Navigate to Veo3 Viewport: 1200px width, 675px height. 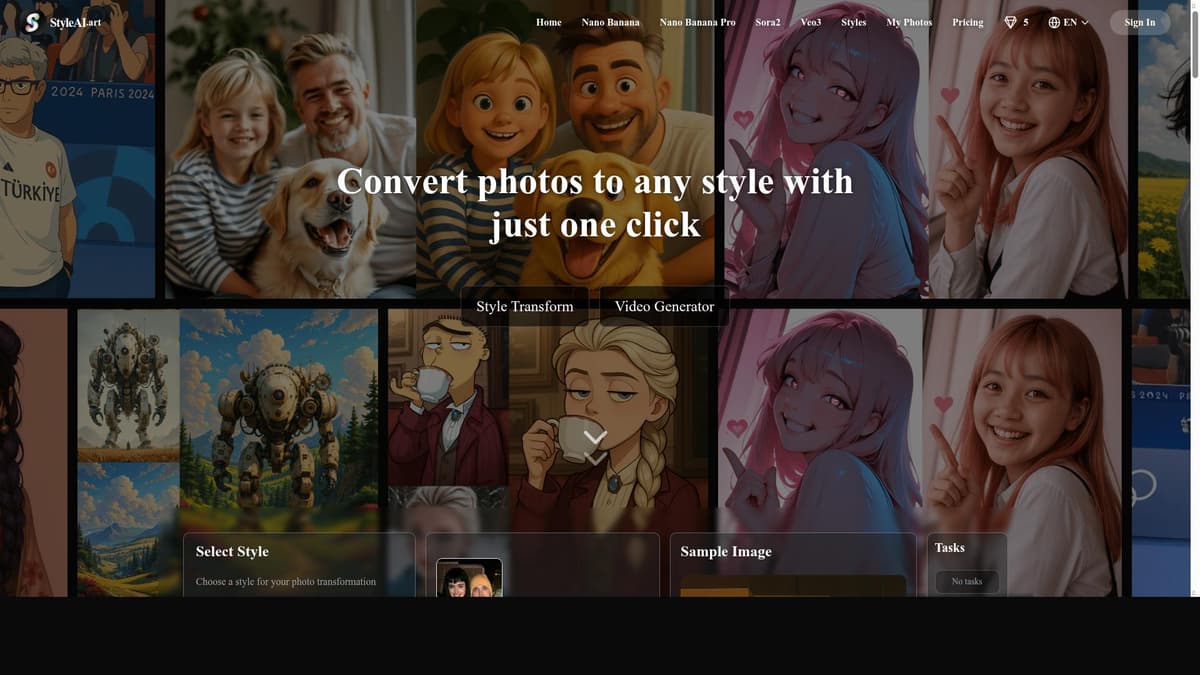click(809, 21)
